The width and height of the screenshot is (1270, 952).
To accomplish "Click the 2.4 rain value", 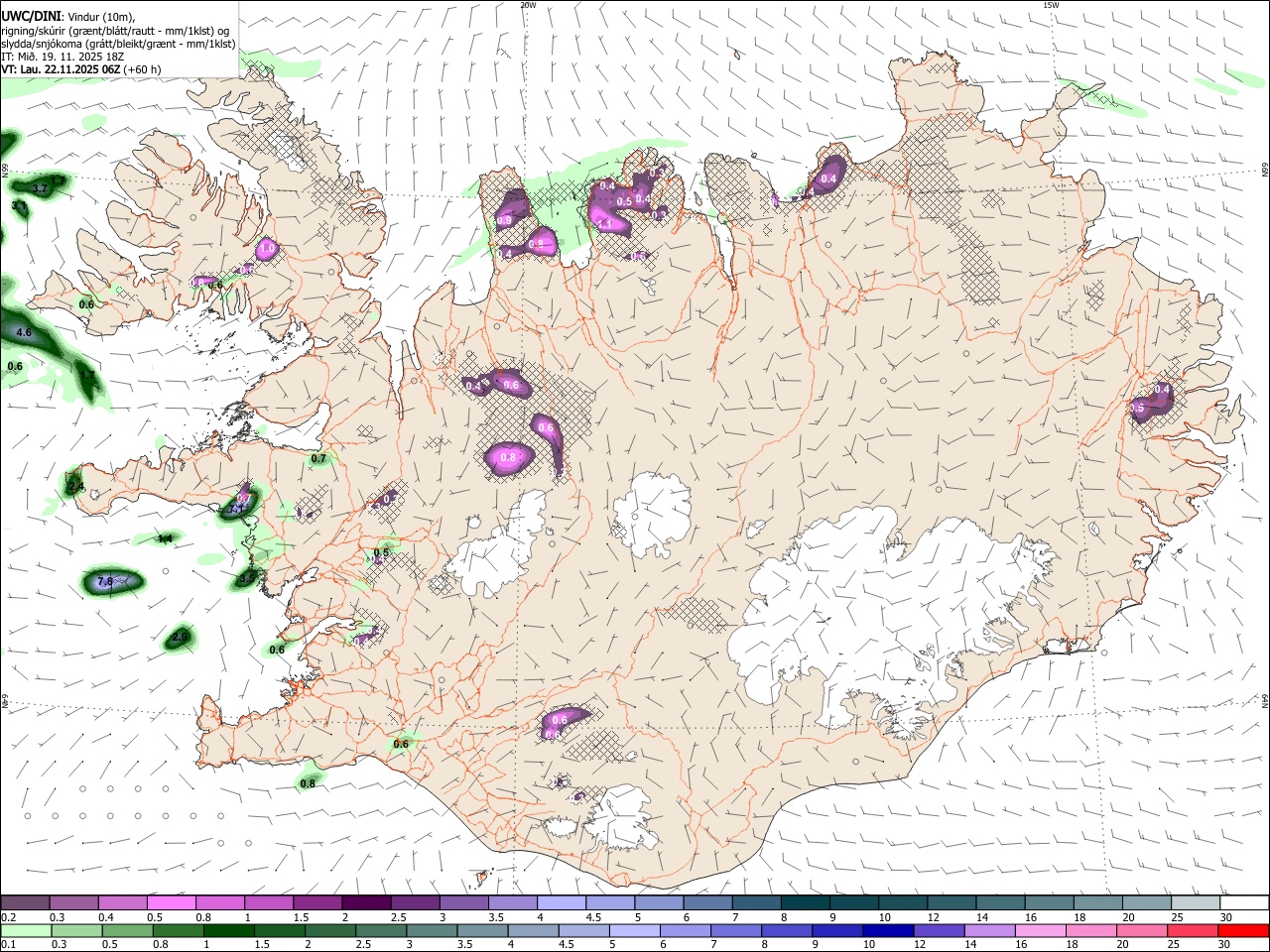I will click(x=75, y=486).
